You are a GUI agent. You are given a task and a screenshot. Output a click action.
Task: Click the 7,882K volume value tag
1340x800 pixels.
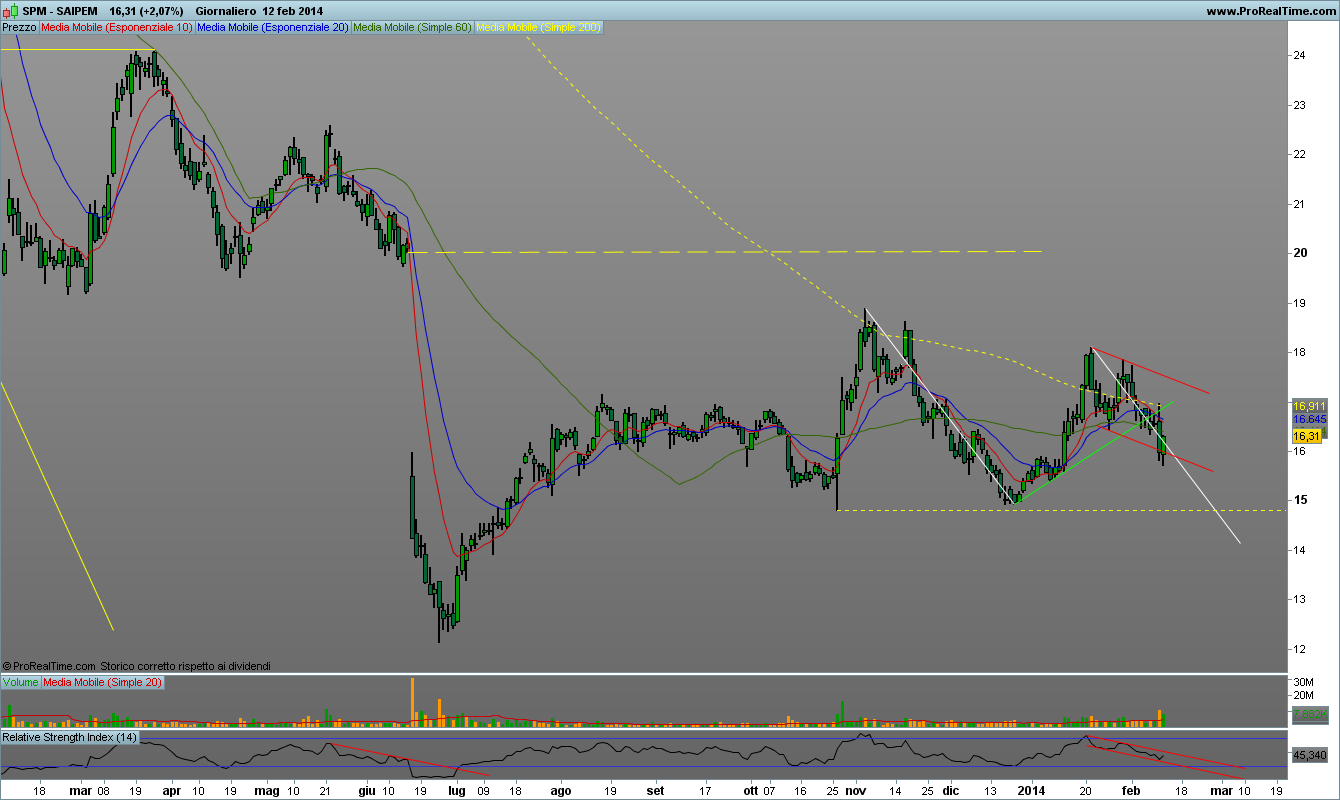click(1309, 714)
